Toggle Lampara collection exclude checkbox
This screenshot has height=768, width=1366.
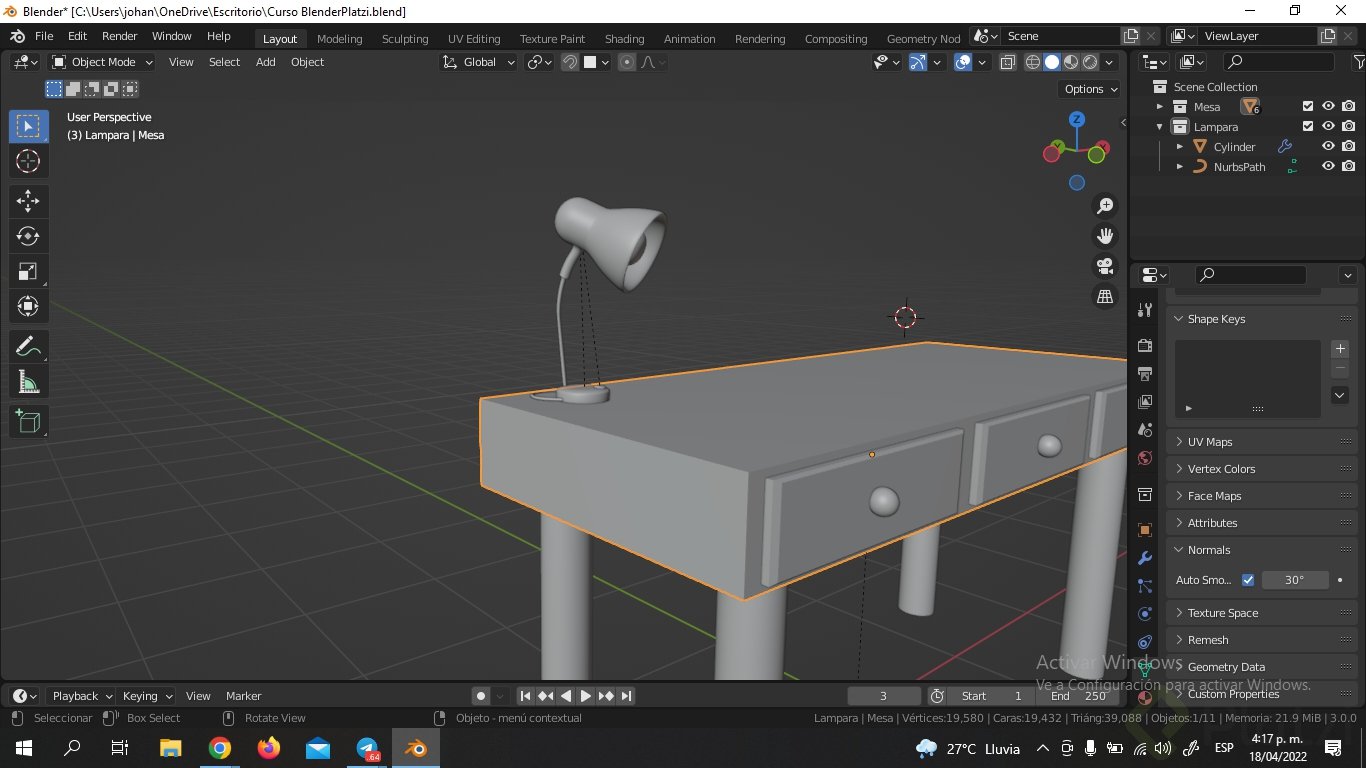click(x=1307, y=126)
